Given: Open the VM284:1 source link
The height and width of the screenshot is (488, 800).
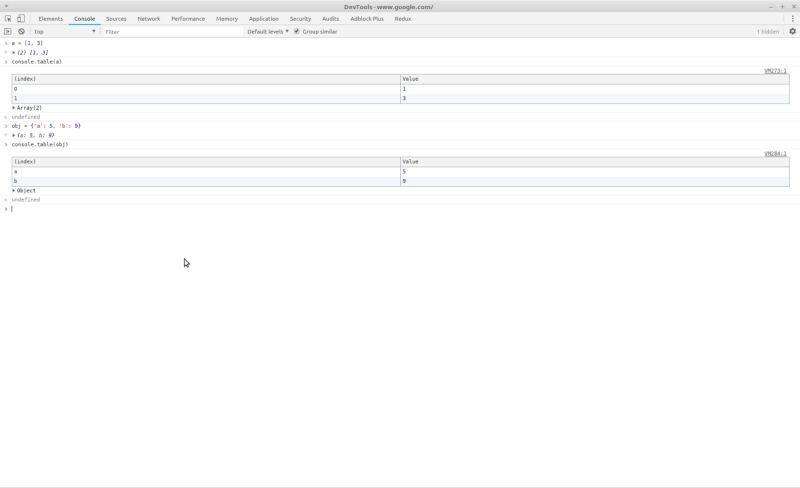Looking at the screenshot, I should (775, 154).
